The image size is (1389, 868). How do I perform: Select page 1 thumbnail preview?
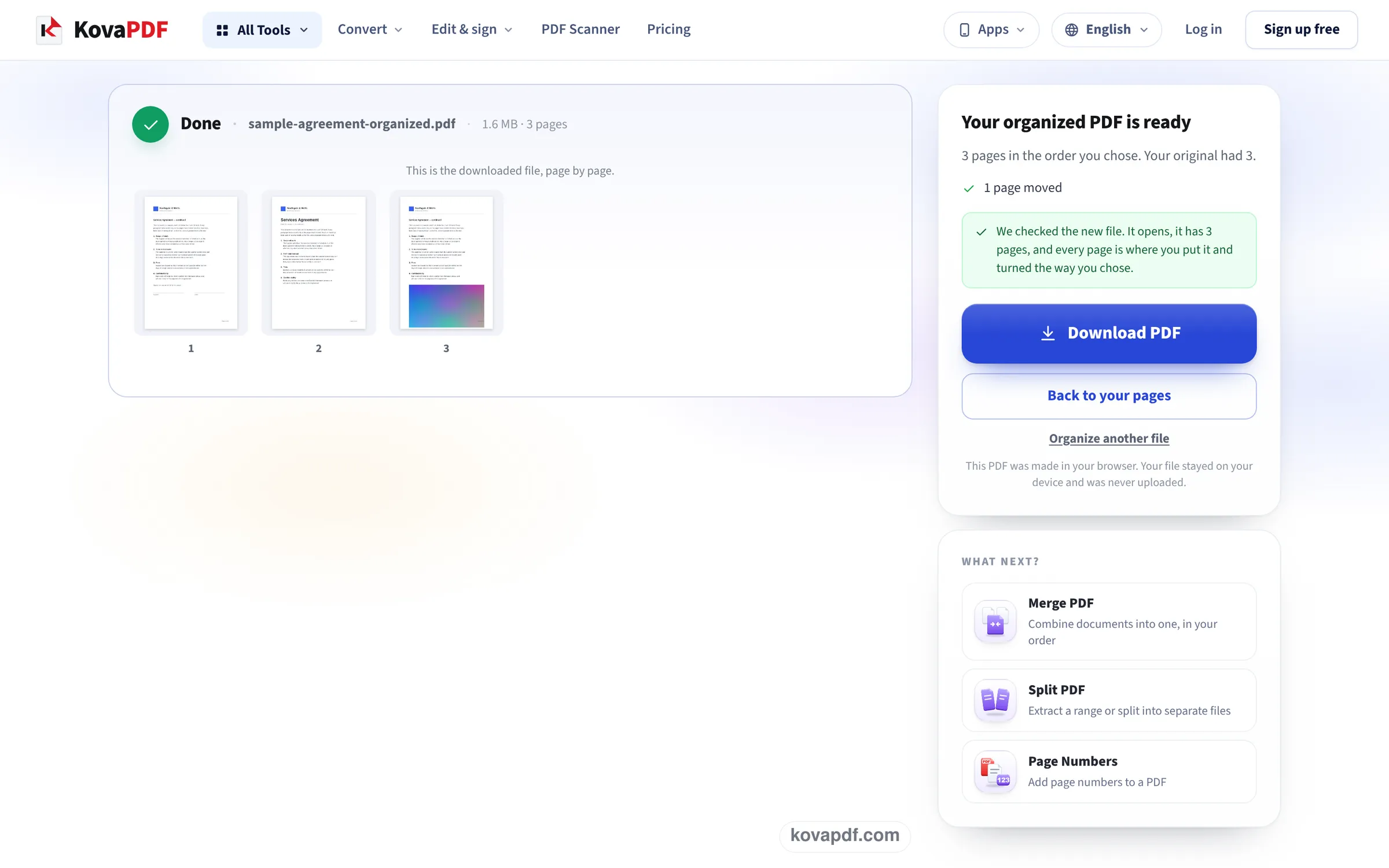191,263
